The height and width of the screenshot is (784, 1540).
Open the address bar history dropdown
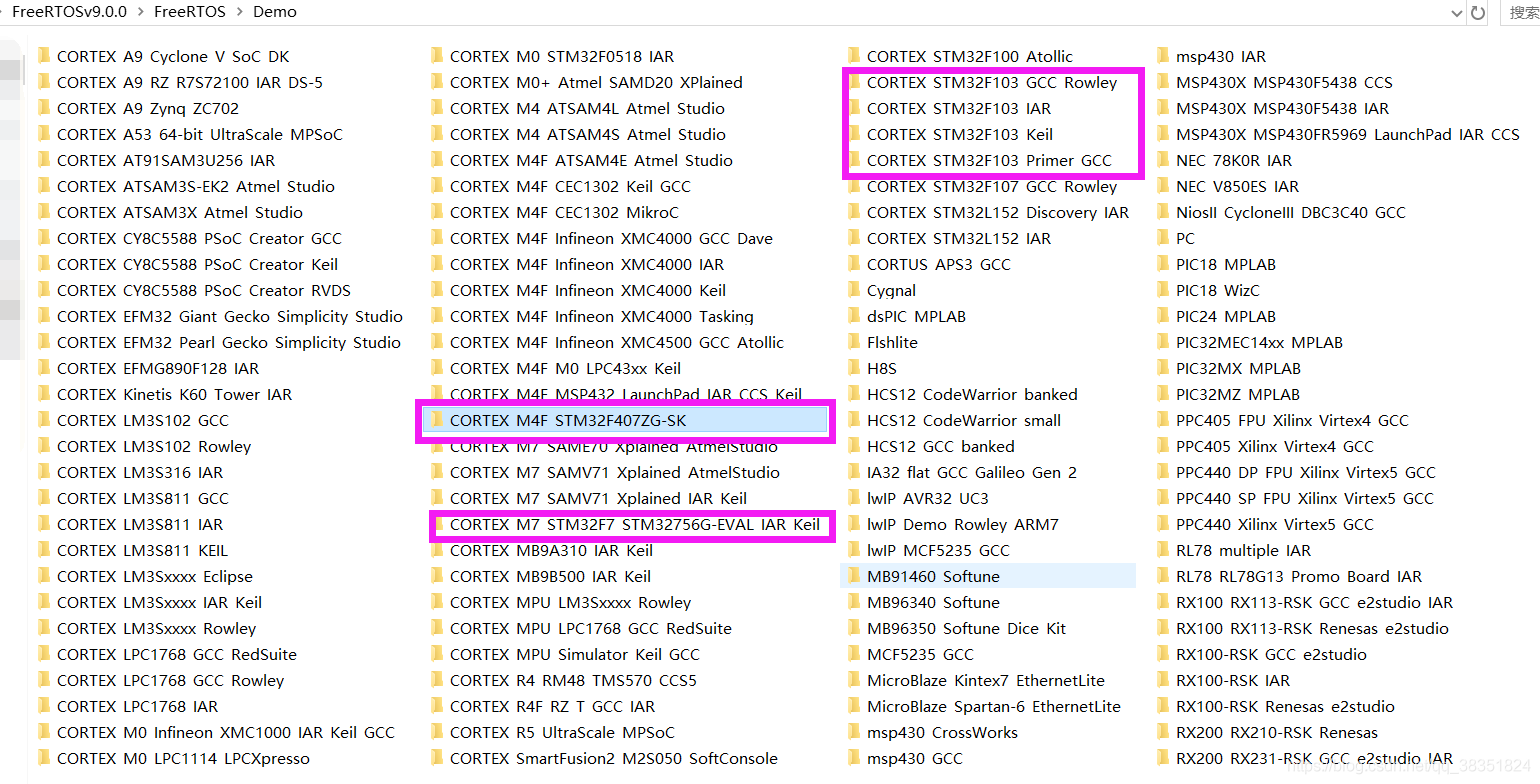(1456, 12)
